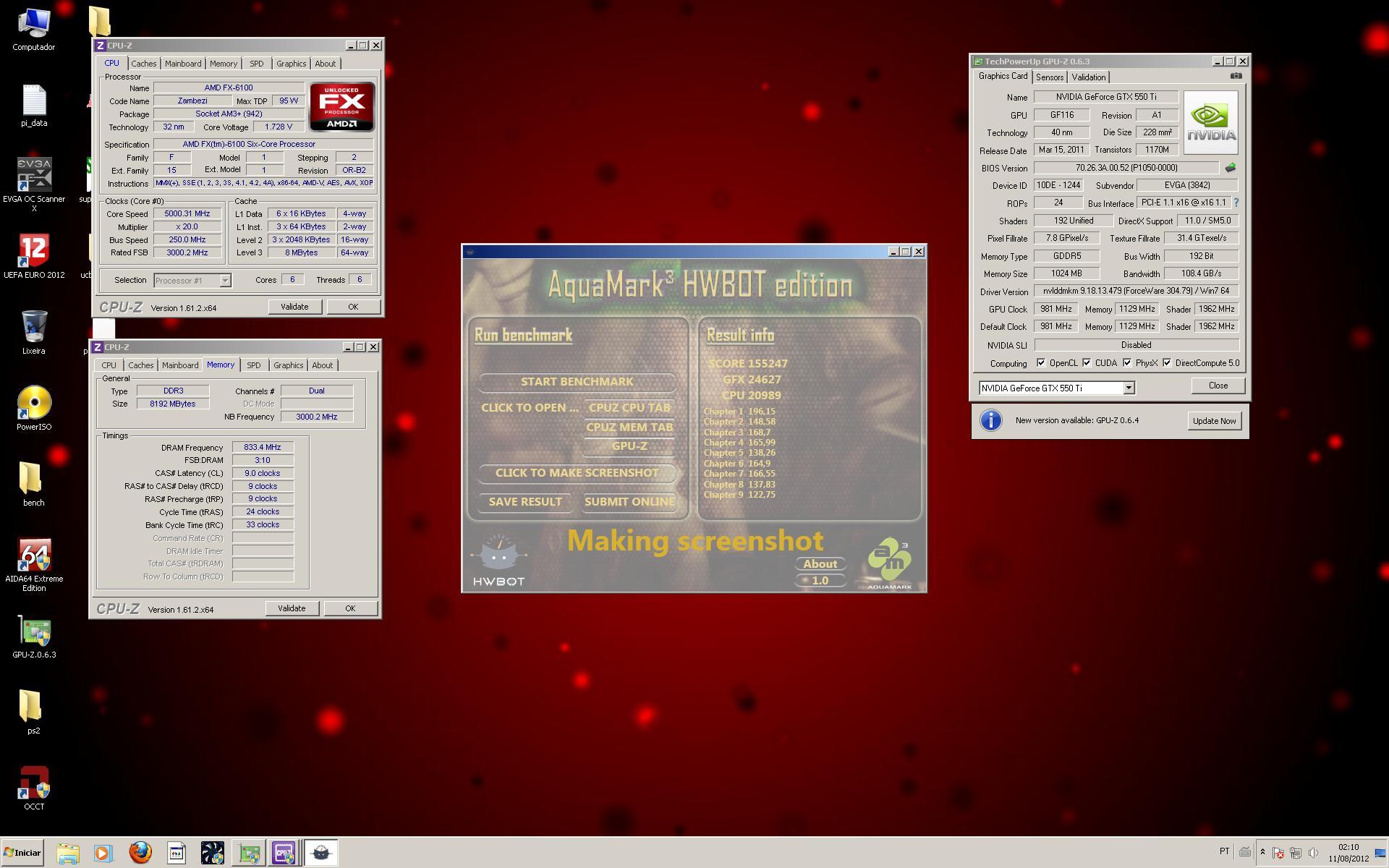Open GPU-Z.0.6.3 desktop shortcut
Viewport: 1389px width, 868px height.
[x=34, y=637]
